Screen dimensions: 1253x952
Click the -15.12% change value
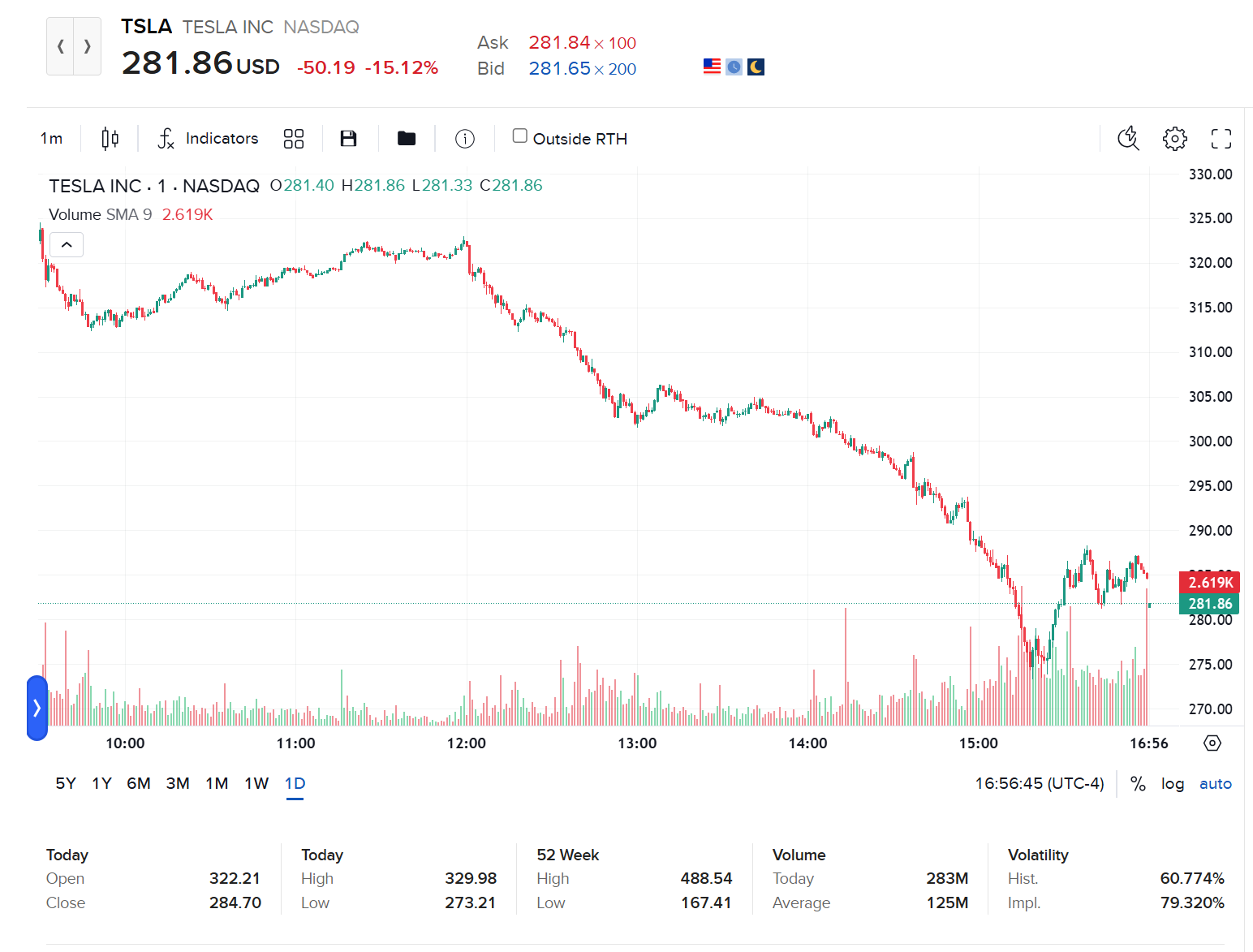tap(402, 67)
